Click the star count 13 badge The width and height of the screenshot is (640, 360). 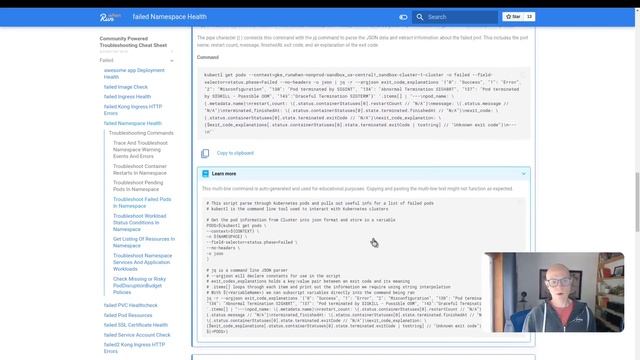pyautogui.click(x=529, y=17)
